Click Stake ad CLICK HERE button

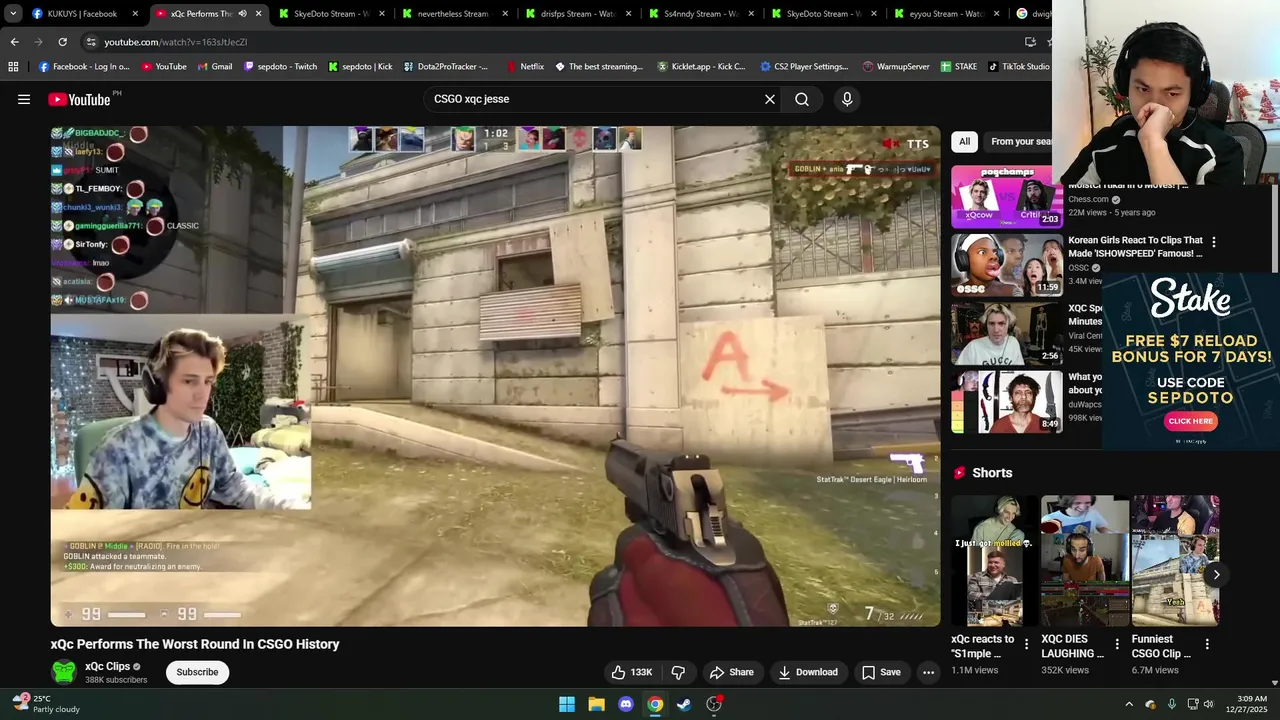(1190, 421)
